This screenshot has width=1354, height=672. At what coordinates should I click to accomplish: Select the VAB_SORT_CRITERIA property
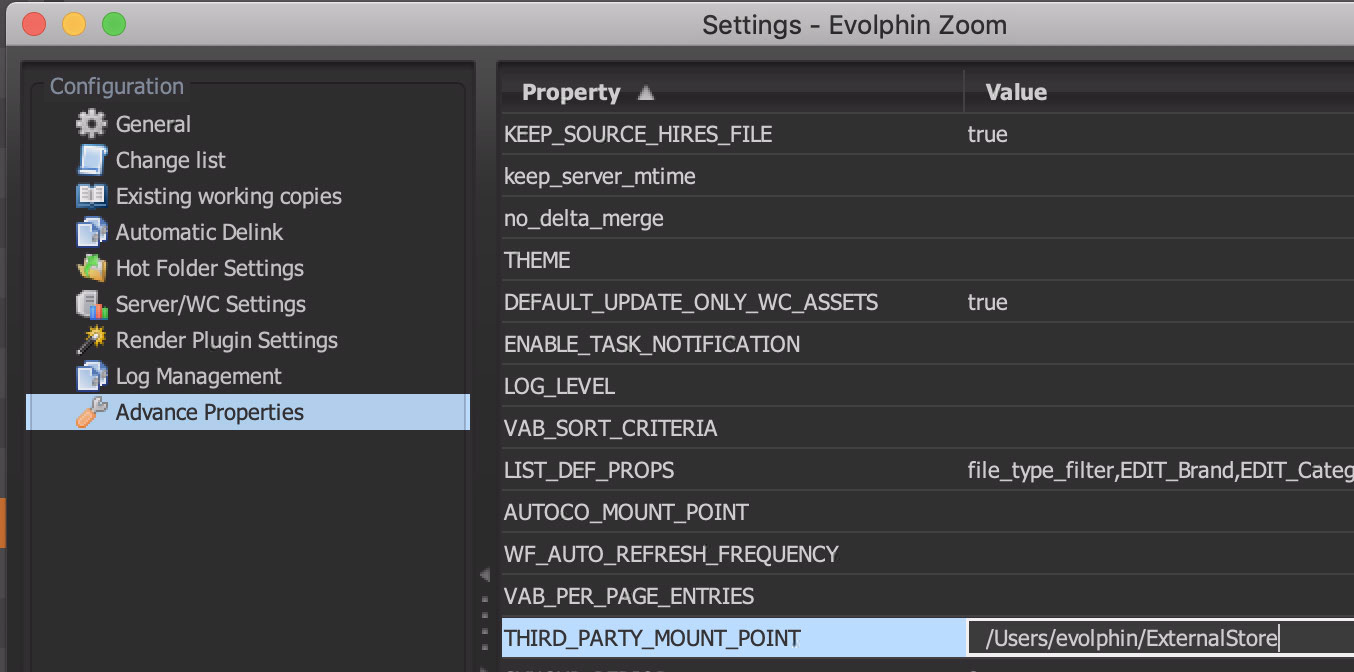click(x=611, y=428)
